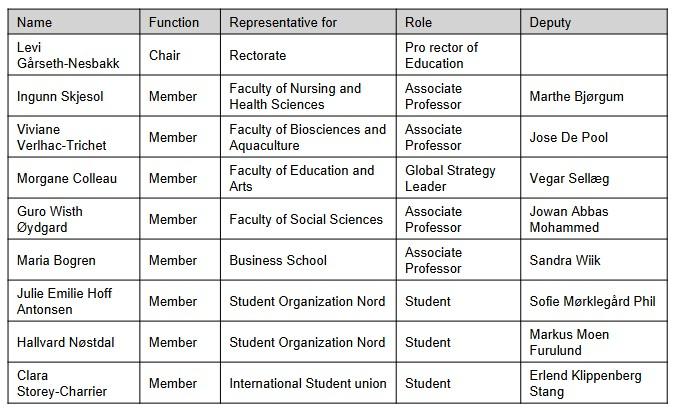The height and width of the screenshot is (410, 675).
Task: Click the Levi Gårseth-Nesbakk name cell
Action: pos(68,55)
